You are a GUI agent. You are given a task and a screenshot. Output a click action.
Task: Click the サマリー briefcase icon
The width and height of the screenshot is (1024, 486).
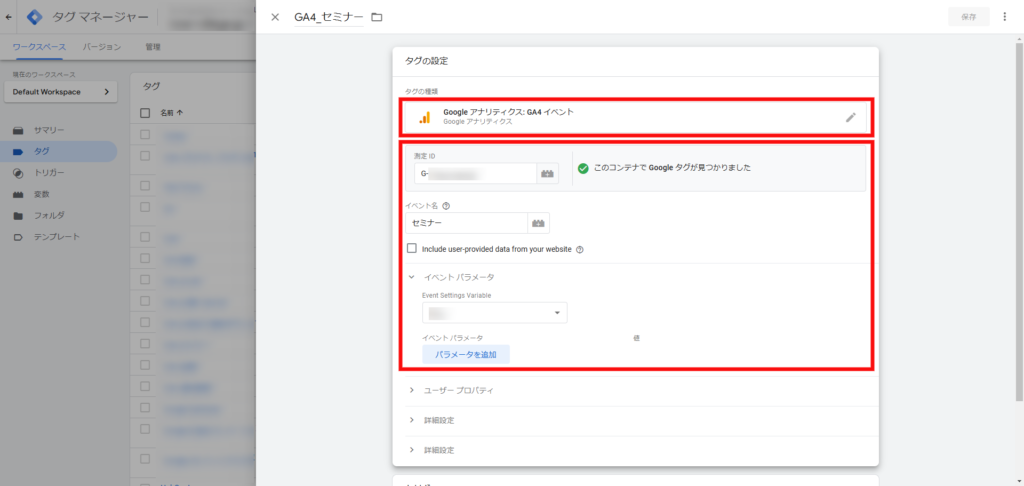[18, 130]
